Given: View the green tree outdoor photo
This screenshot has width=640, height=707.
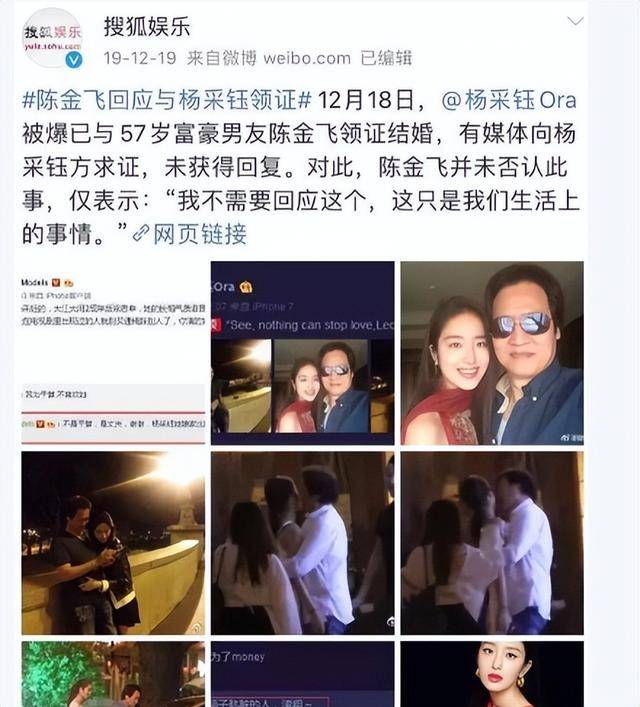Looking at the screenshot, I should [113, 674].
